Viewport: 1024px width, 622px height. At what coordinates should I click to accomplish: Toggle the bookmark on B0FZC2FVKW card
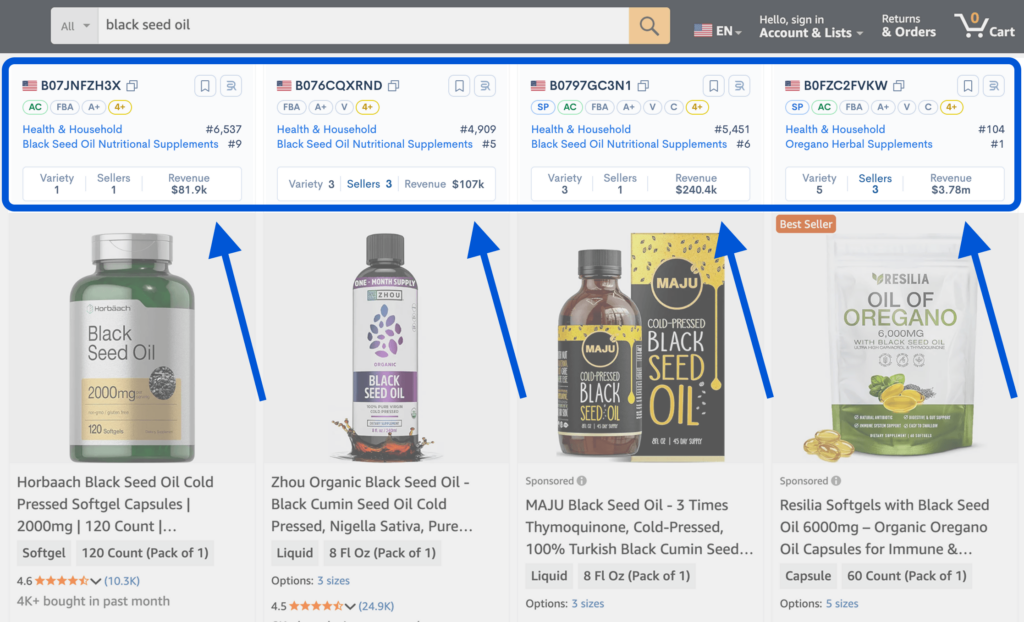[x=967, y=86]
